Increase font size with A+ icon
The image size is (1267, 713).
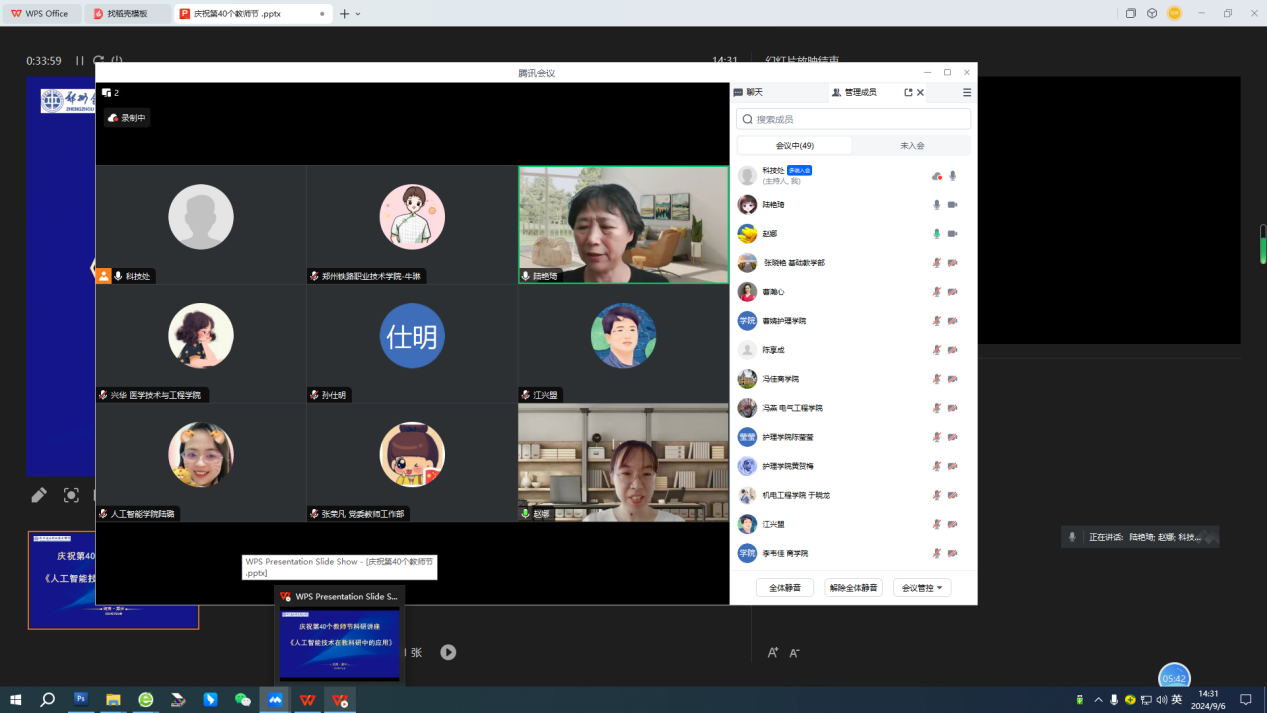tap(773, 652)
